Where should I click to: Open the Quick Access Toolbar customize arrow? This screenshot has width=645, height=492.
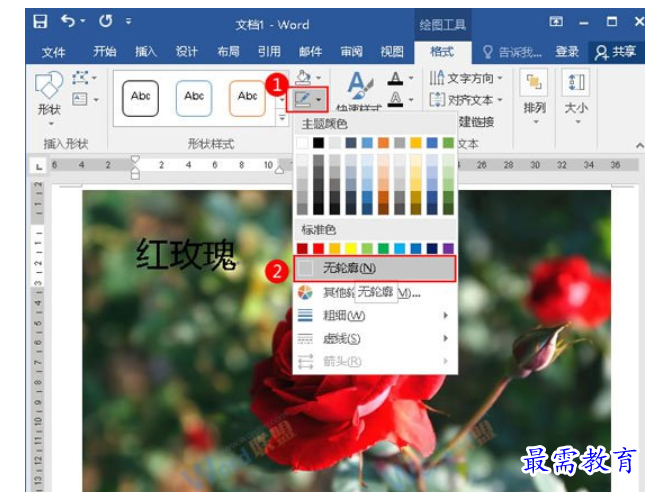[129, 21]
